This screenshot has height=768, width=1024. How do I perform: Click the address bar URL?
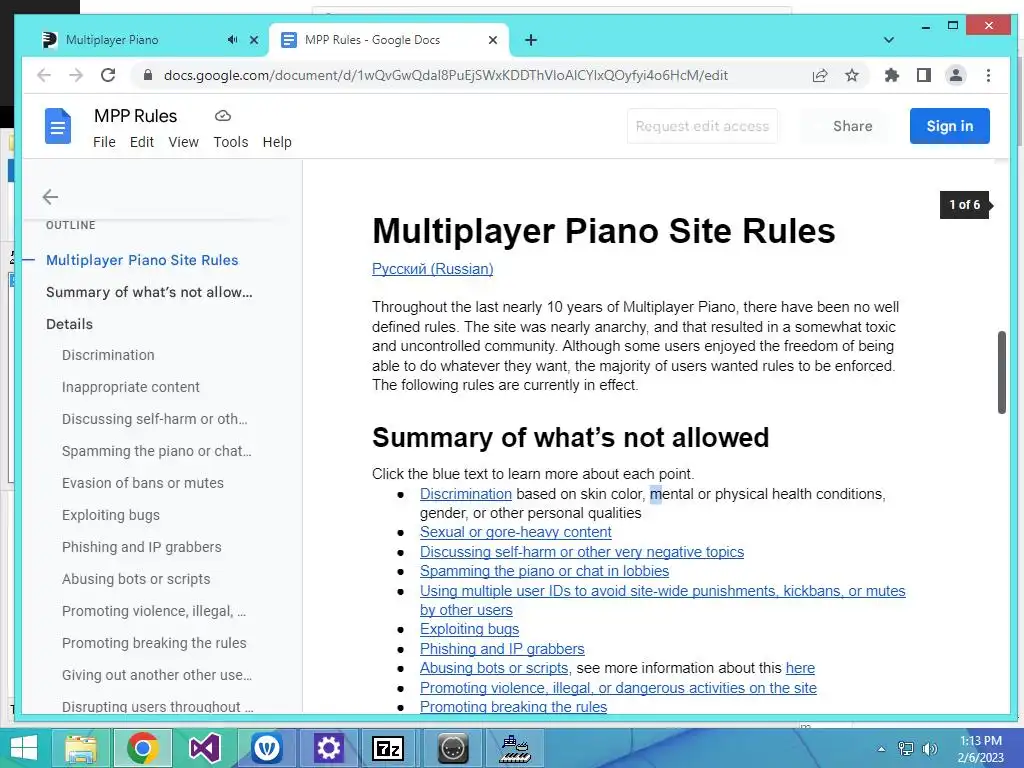click(445, 75)
